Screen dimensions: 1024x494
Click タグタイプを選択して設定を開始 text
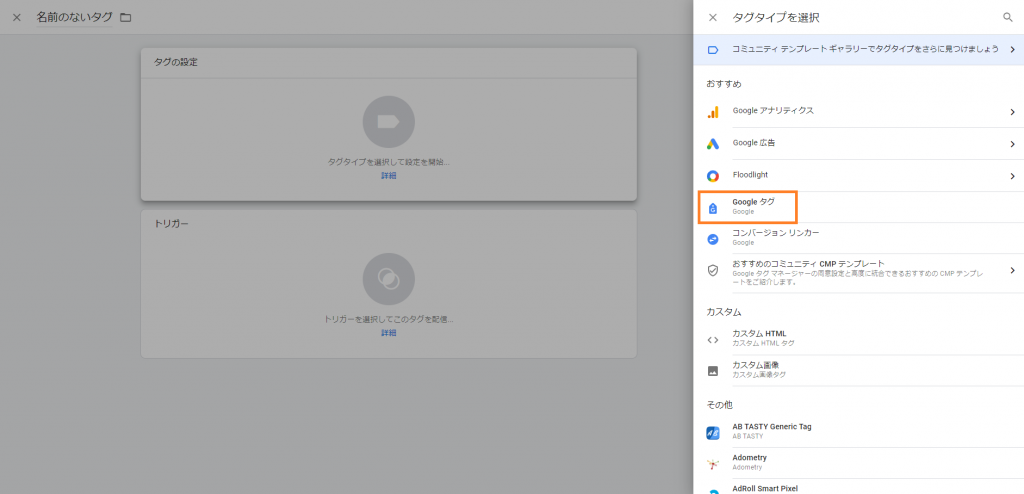point(389,162)
